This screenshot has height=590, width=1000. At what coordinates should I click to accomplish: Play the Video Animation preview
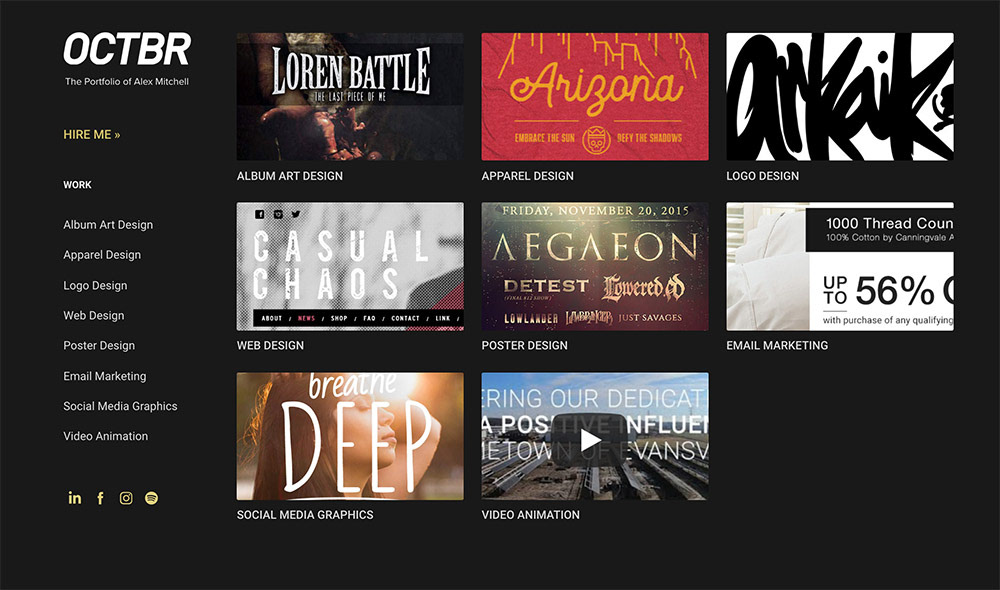click(x=591, y=439)
